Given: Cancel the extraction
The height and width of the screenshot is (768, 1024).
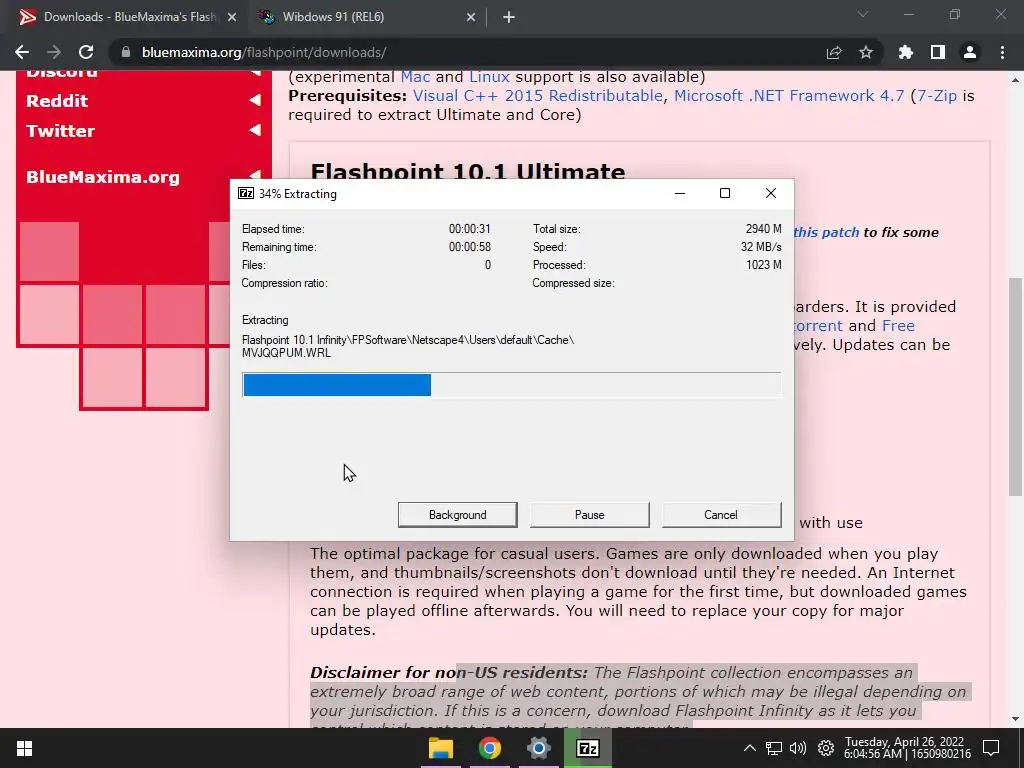Looking at the screenshot, I should coord(721,515).
